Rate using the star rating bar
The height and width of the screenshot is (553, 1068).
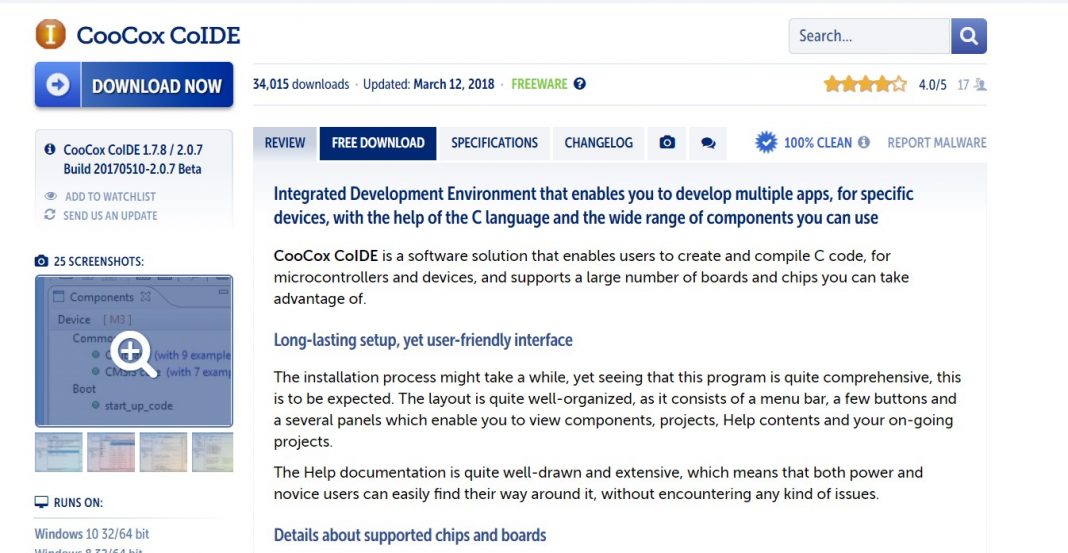coord(865,85)
